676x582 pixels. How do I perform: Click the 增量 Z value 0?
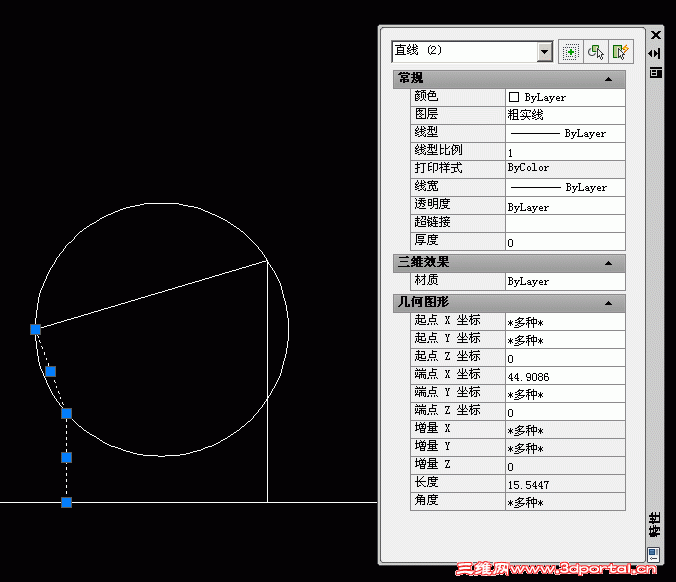565,466
